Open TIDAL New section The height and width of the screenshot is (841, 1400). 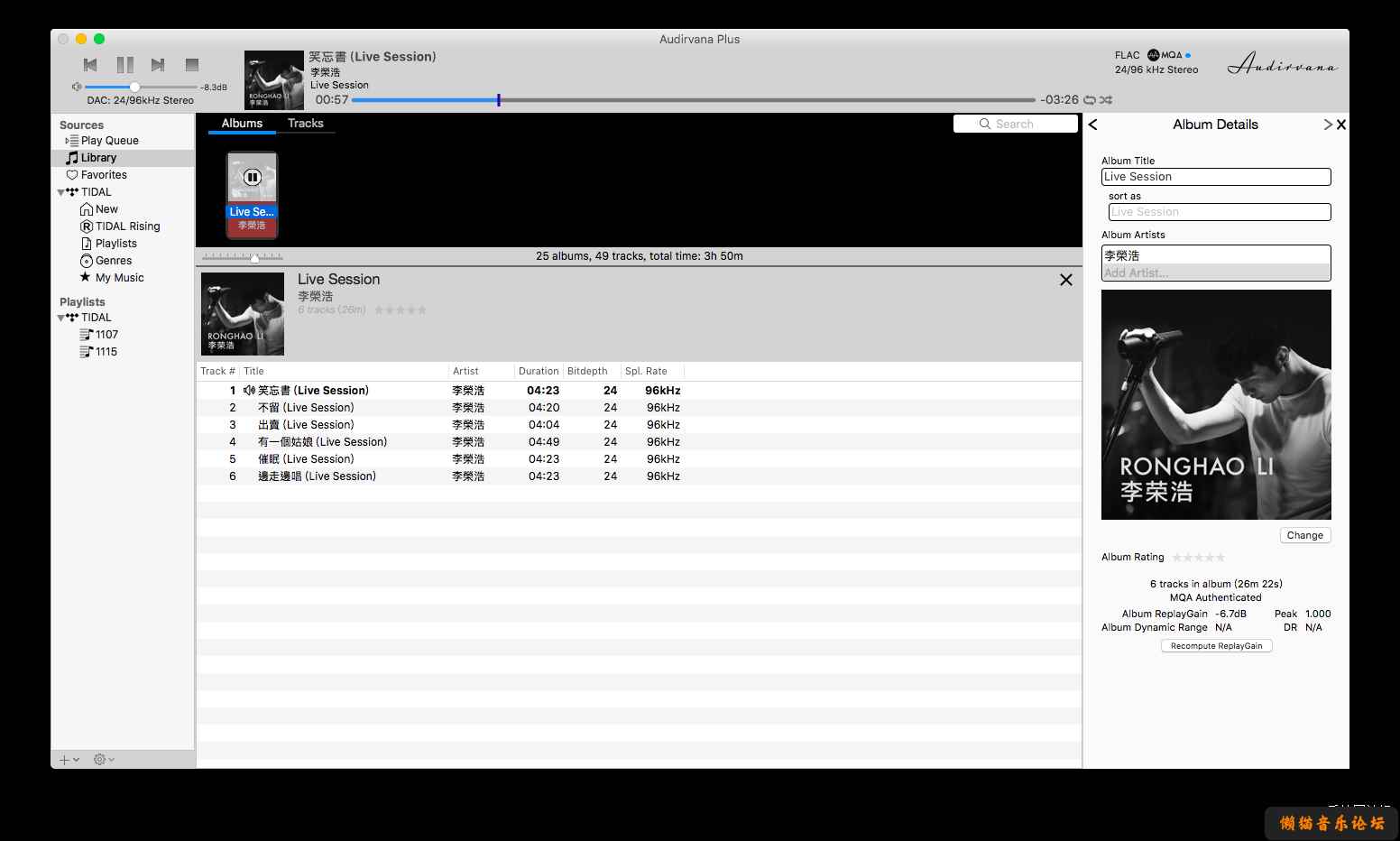(x=106, y=209)
